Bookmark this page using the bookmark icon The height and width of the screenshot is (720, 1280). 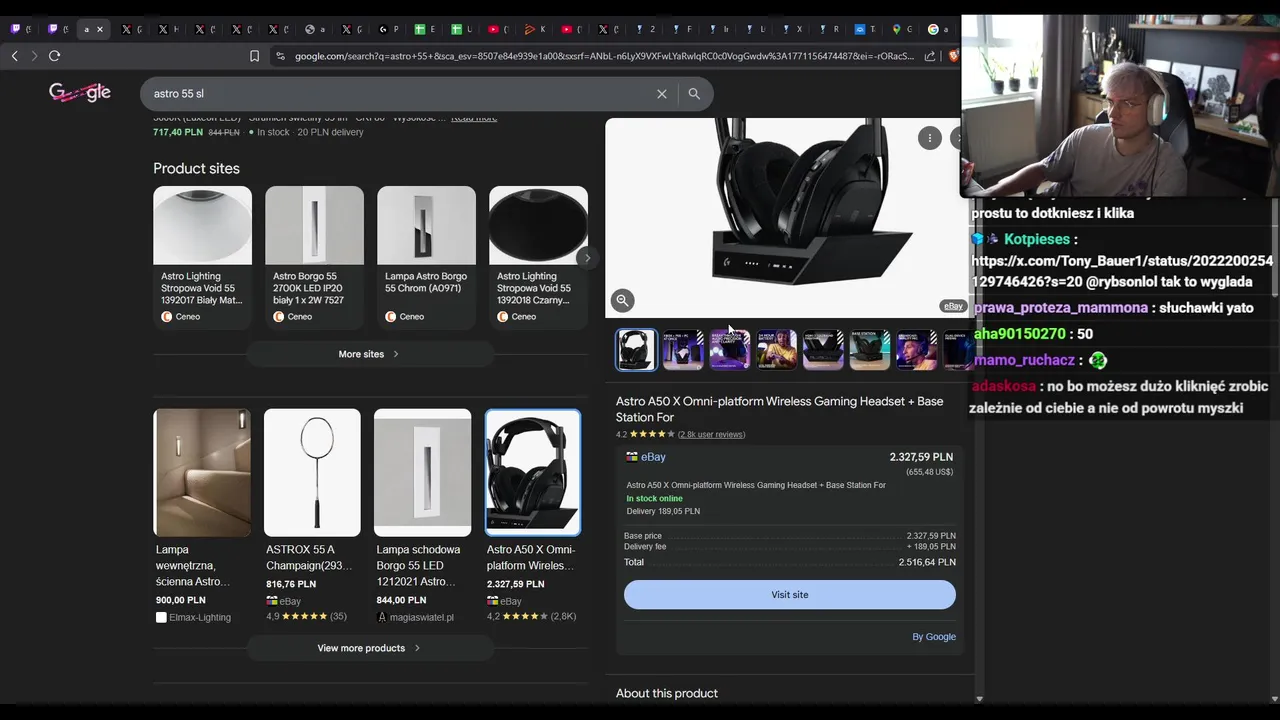[254, 56]
